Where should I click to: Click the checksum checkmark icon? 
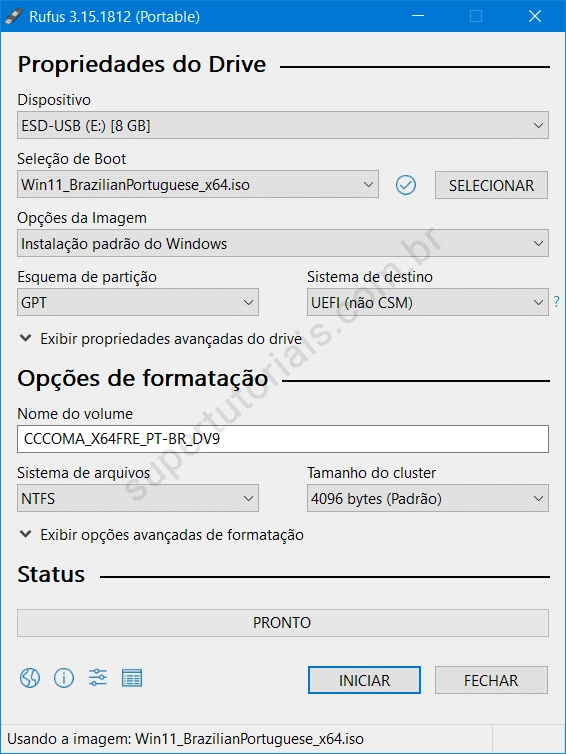(x=406, y=185)
